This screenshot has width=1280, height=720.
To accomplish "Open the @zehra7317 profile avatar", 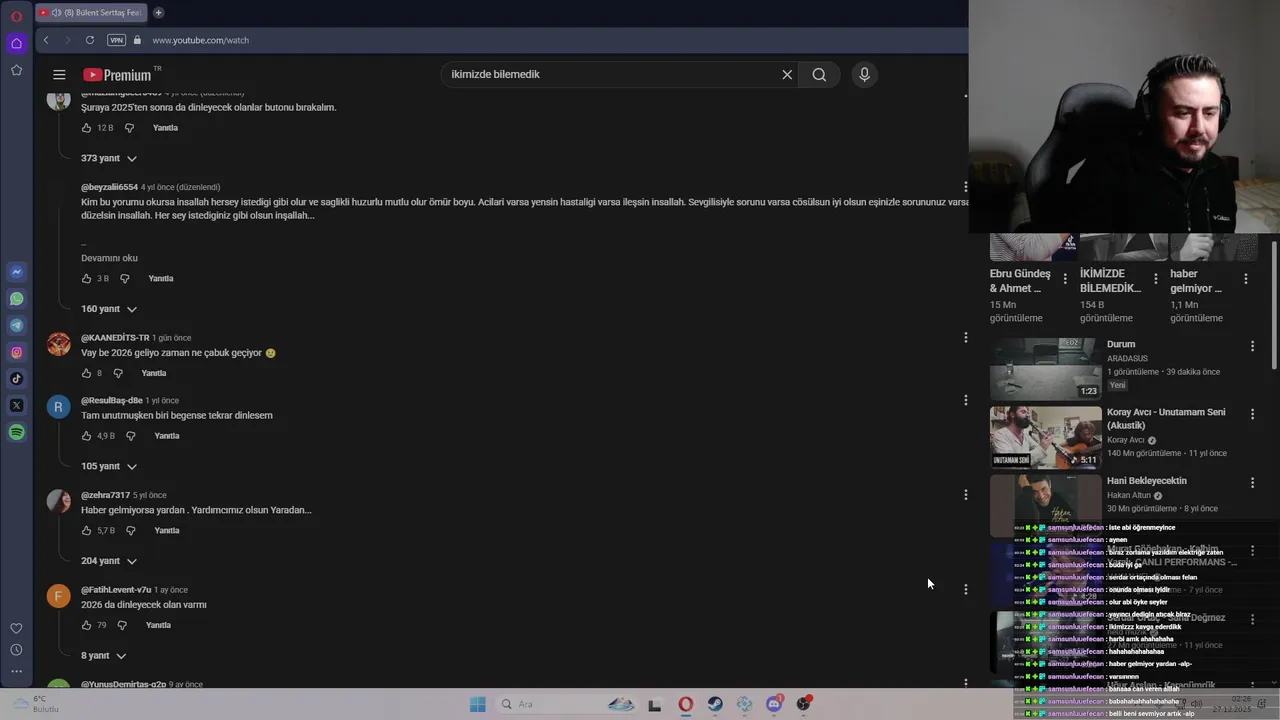I will pyautogui.click(x=59, y=501).
